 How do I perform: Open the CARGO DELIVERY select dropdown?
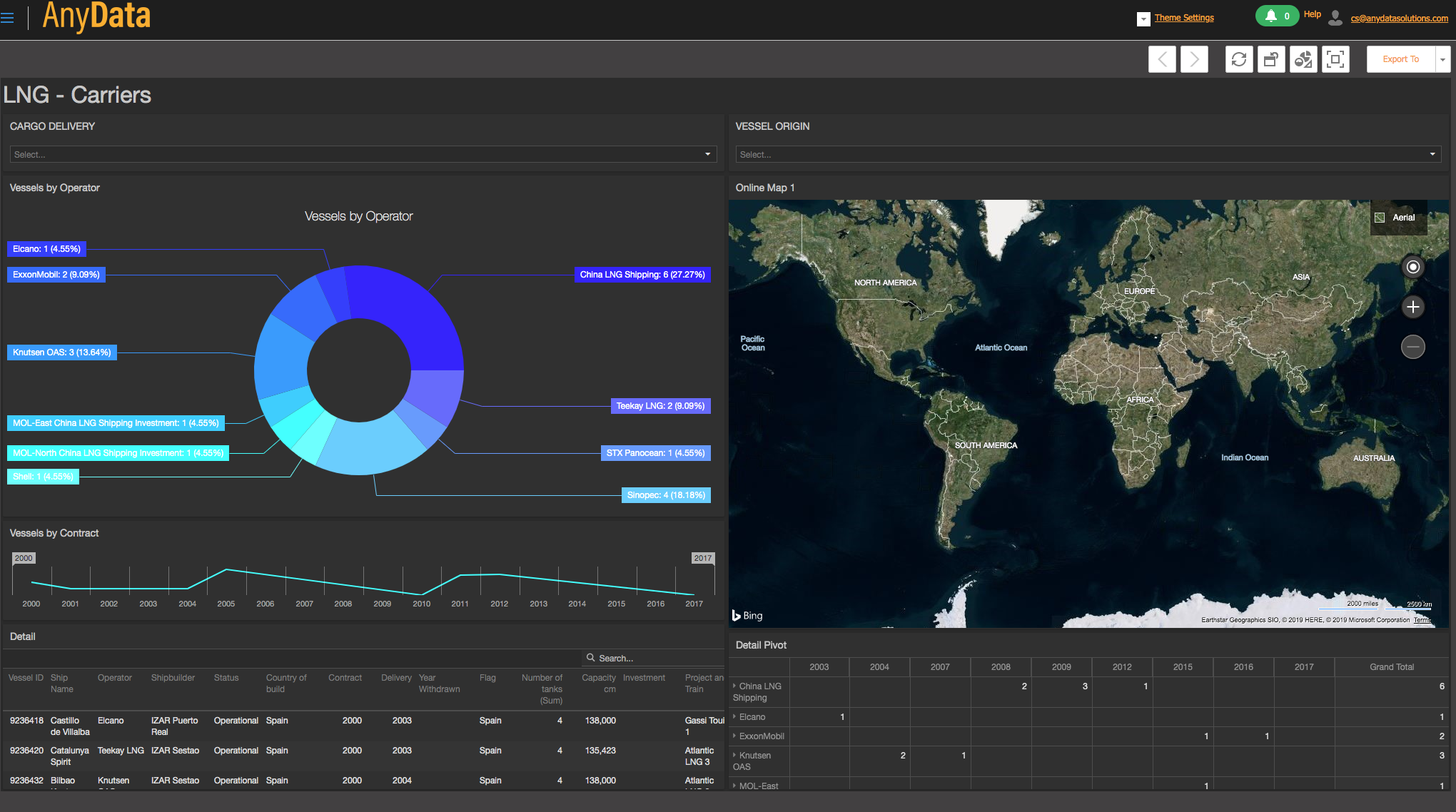pyautogui.click(x=363, y=154)
